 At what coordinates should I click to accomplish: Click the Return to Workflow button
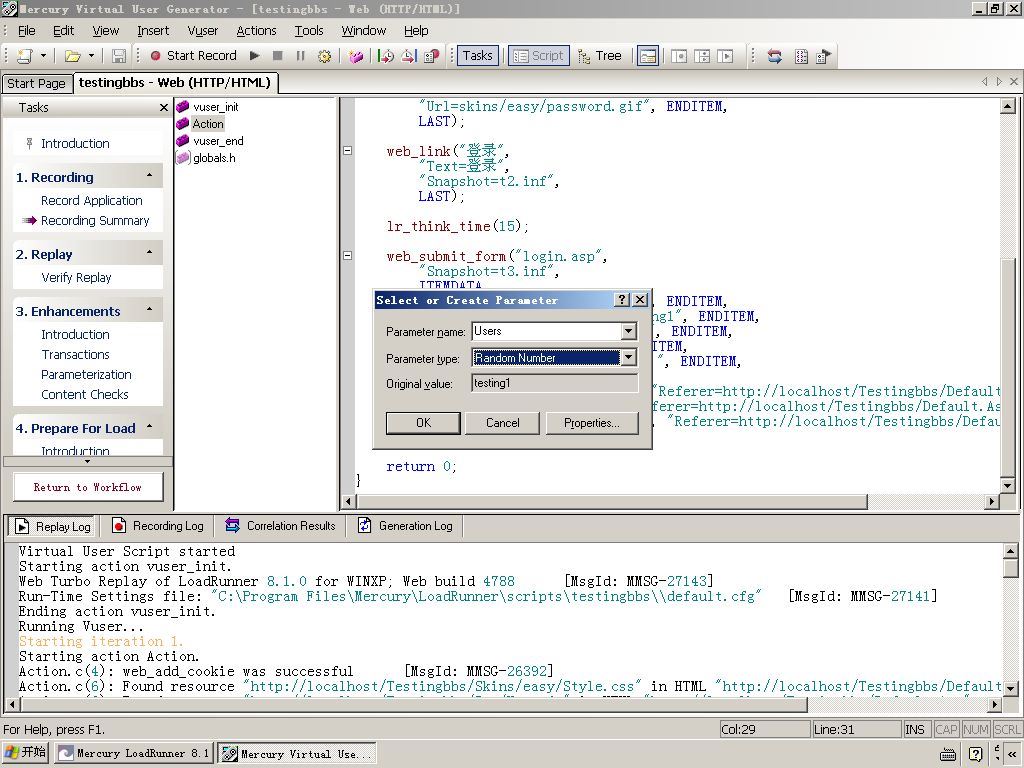(x=88, y=487)
